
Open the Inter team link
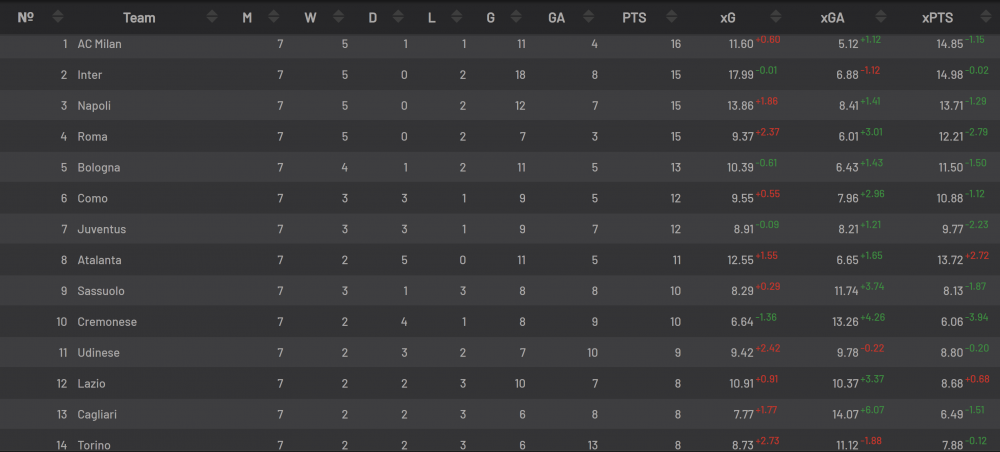coord(90,75)
